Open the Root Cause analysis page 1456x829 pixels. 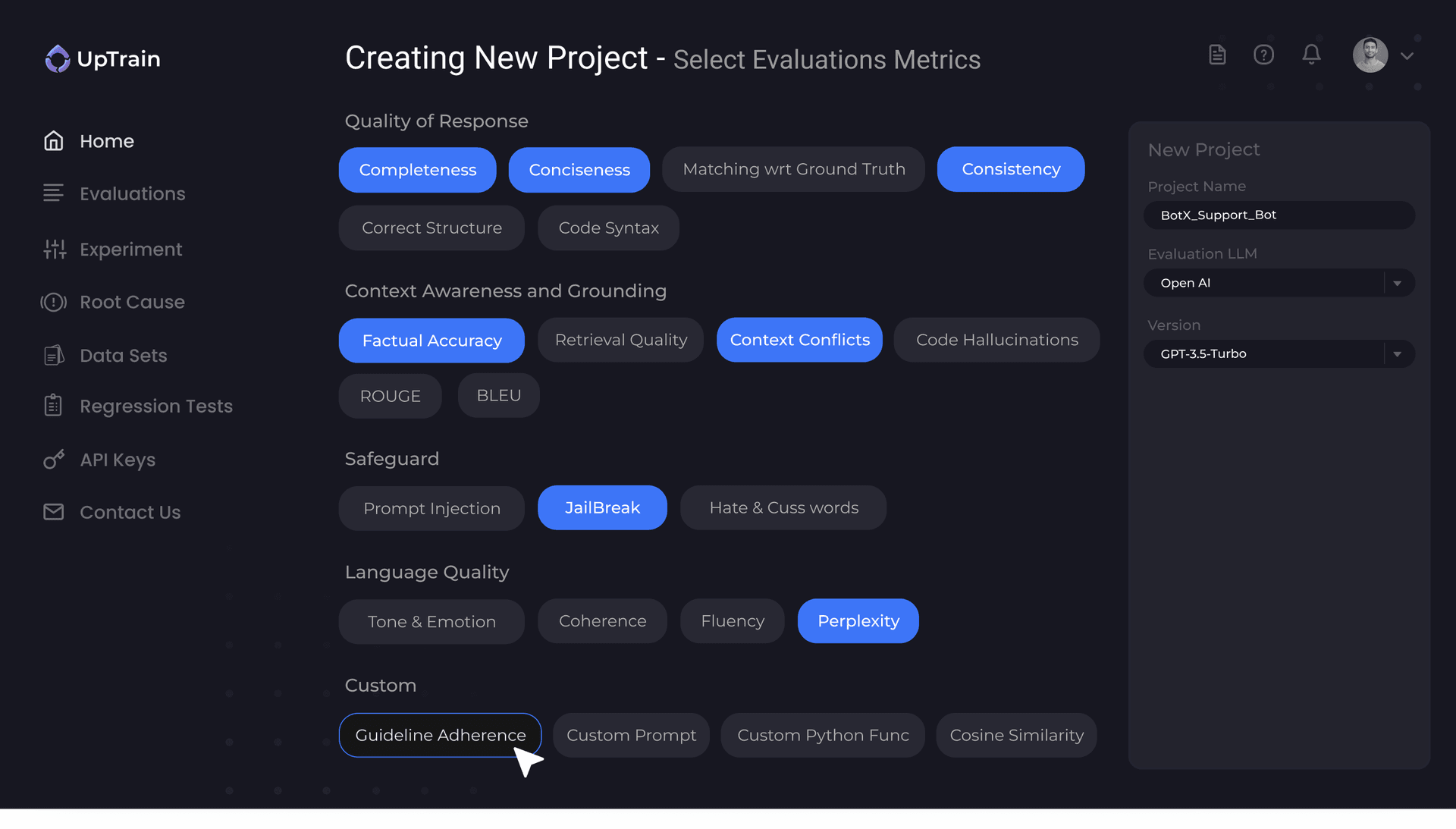(x=132, y=302)
